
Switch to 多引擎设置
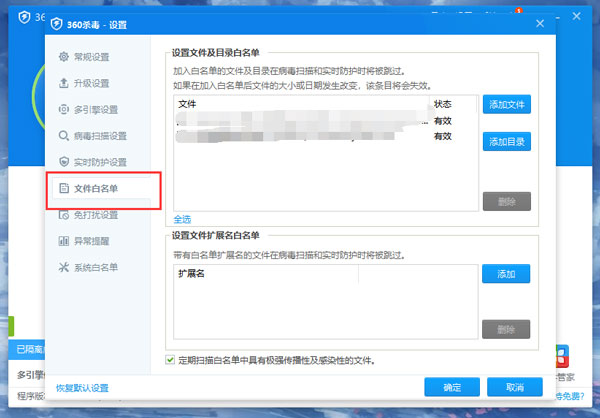98,109
